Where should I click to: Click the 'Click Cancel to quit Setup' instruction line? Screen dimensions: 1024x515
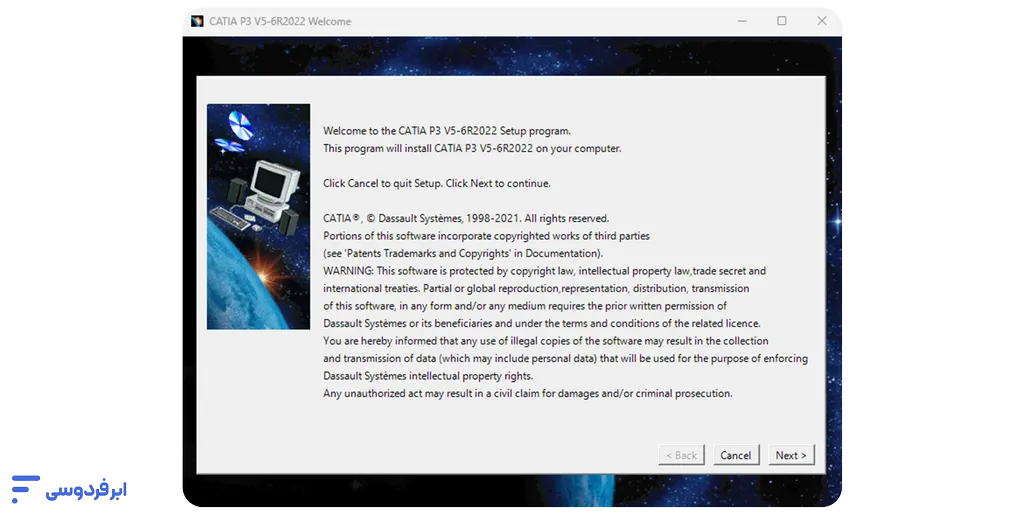437,183
